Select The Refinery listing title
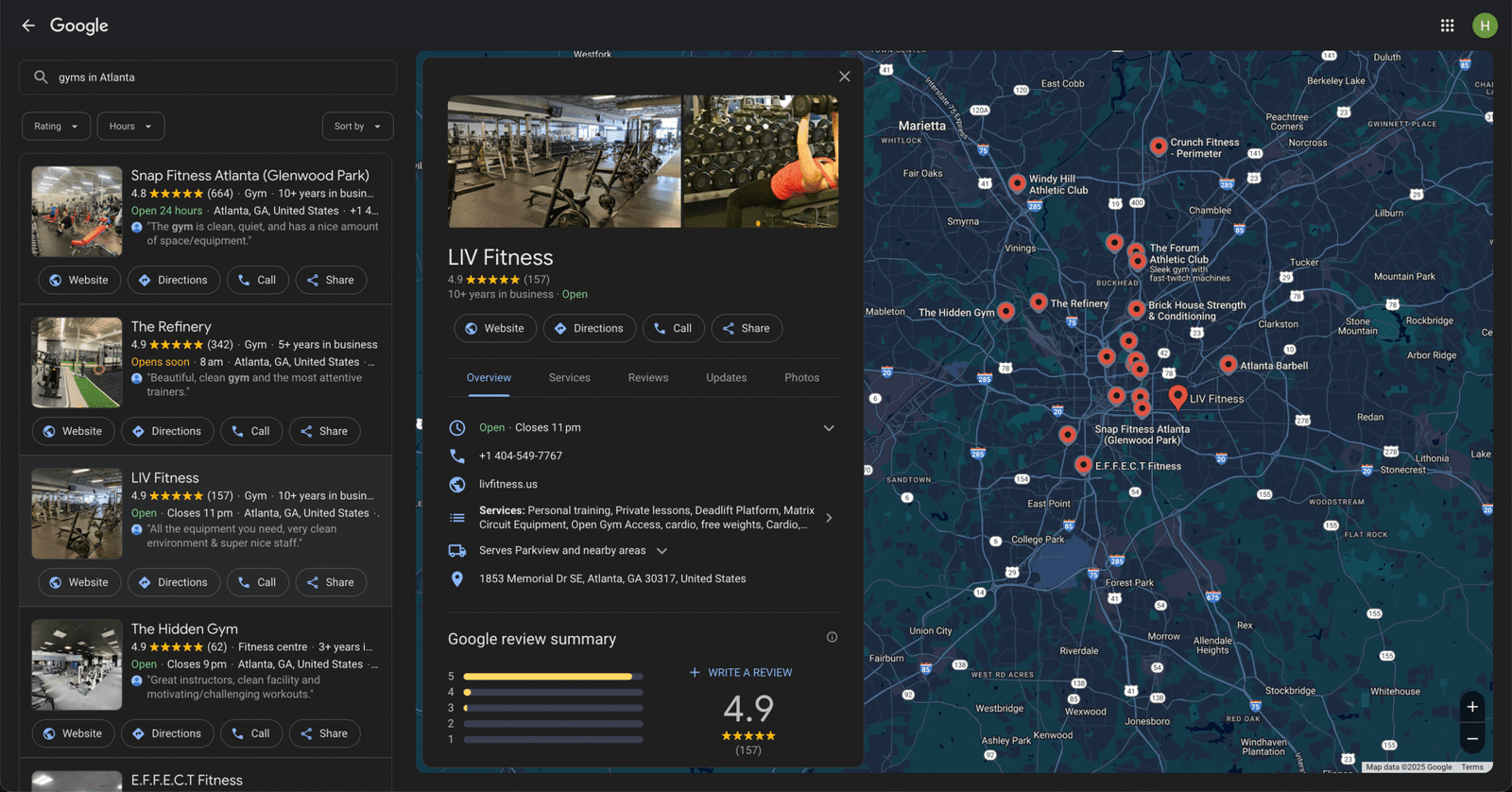The width and height of the screenshot is (1512, 792). point(171,327)
